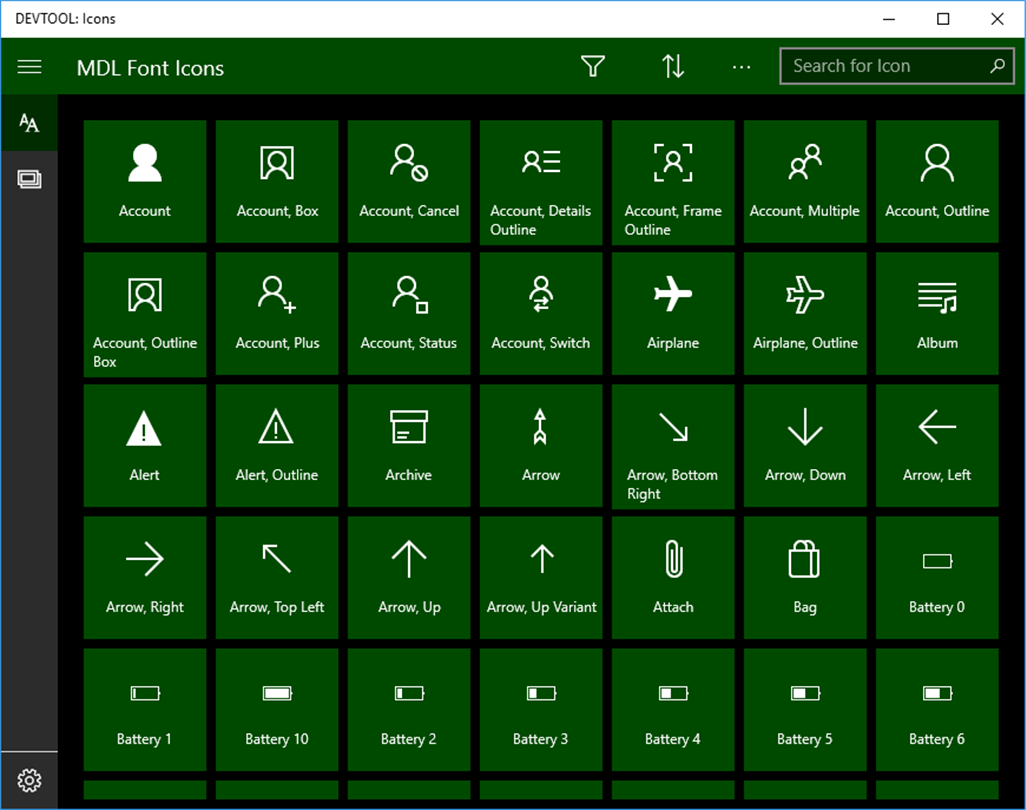Click the Account, Outline tile
The height and width of the screenshot is (810, 1026).
(937, 181)
